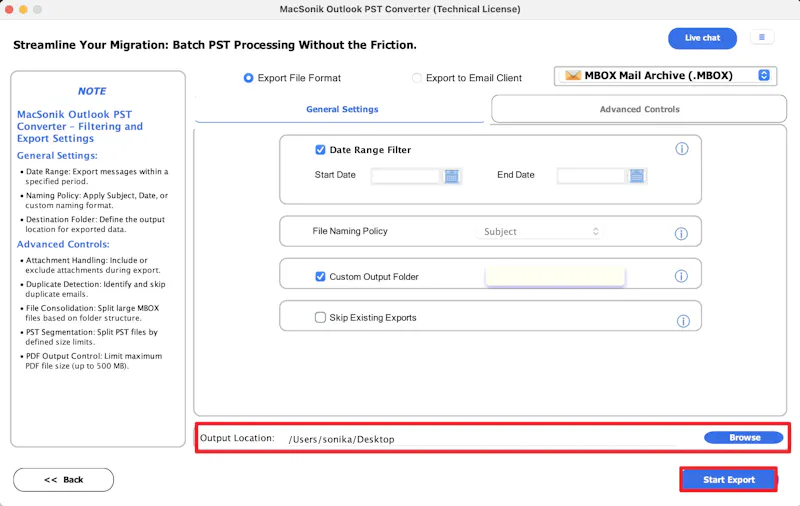Click the yellow minimize window button

23,9
